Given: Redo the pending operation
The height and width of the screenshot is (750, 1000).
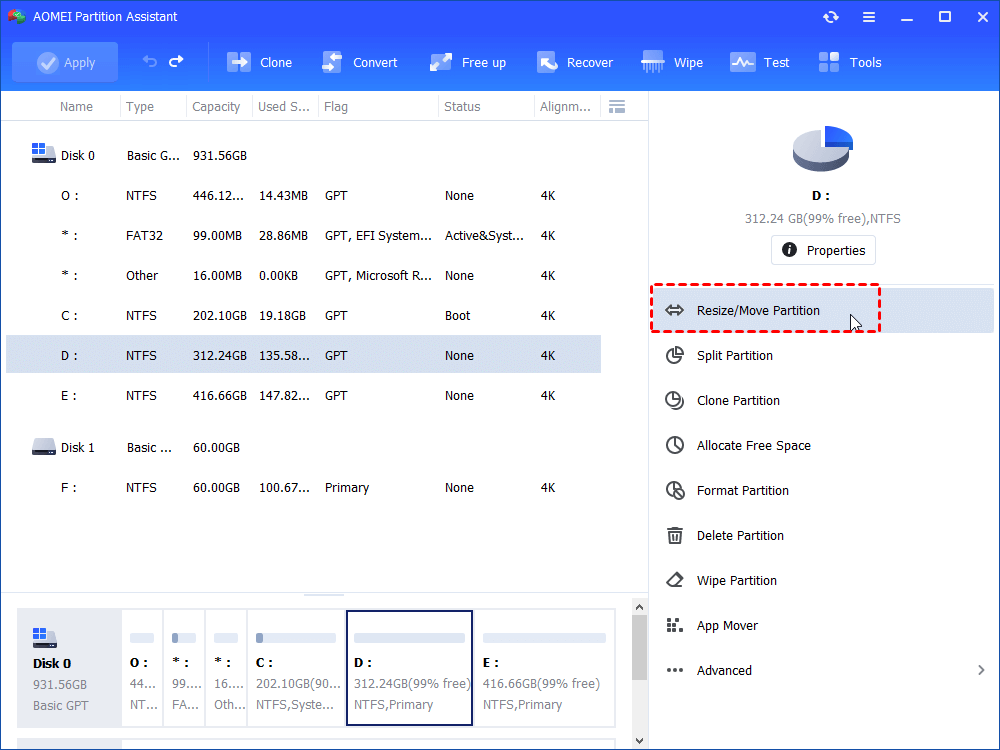Looking at the screenshot, I should pyautogui.click(x=177, y=62).
